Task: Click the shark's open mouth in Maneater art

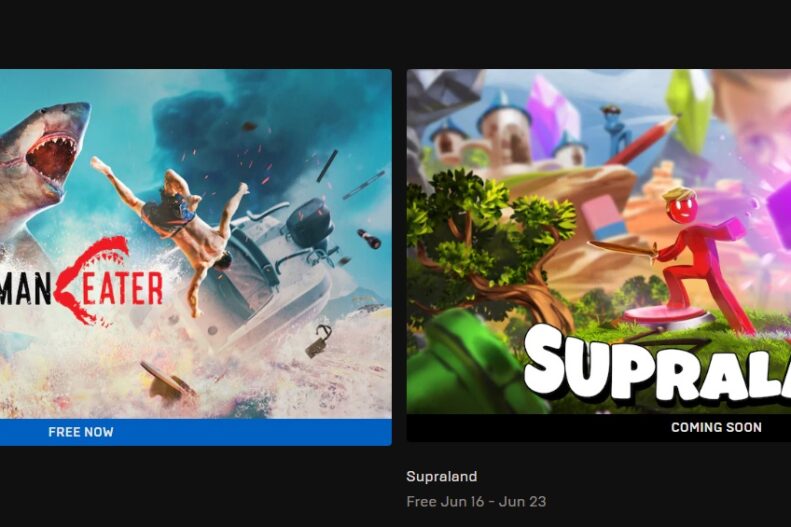Action: tap(51, 156)
